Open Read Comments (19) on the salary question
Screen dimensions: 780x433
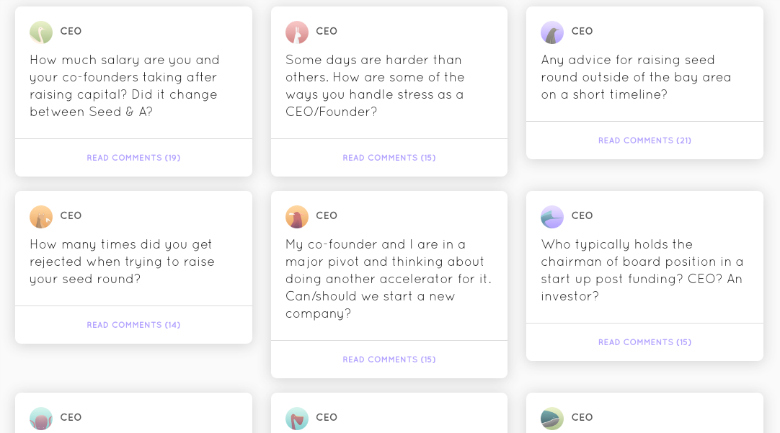[133, 158]
